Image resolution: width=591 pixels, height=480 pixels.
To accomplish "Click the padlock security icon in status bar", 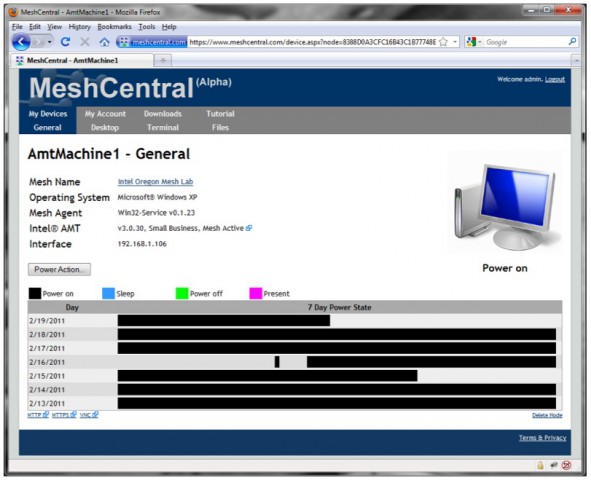I will (x=540, y=465).
